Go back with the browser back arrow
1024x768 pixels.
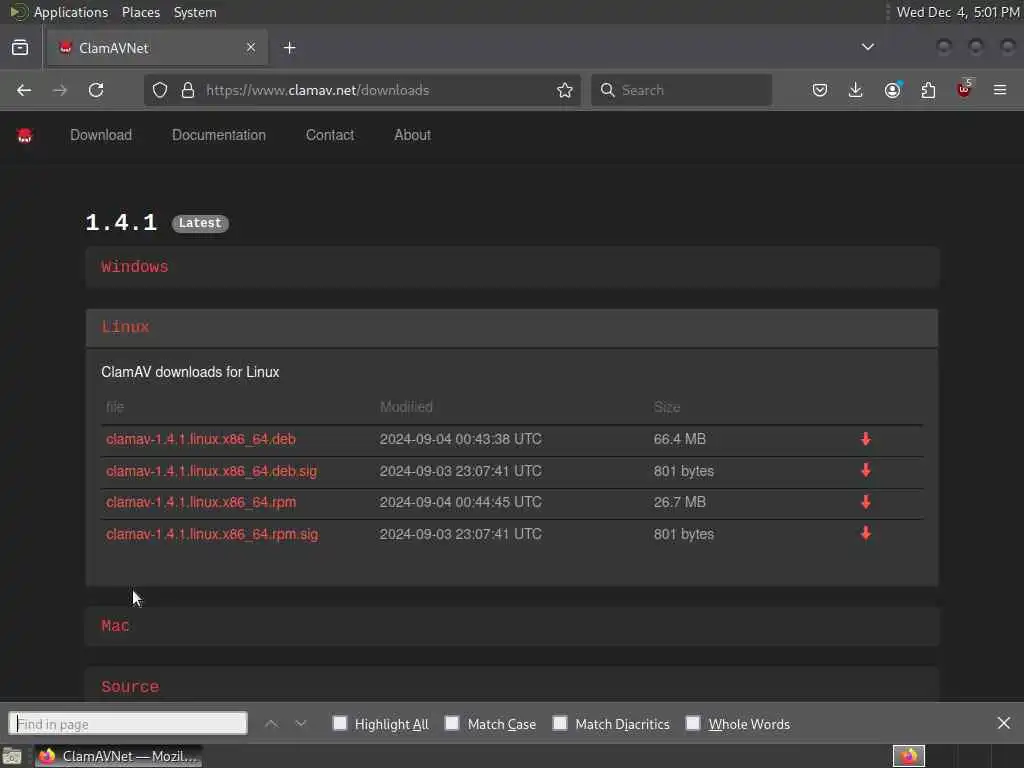pos(24,90)
